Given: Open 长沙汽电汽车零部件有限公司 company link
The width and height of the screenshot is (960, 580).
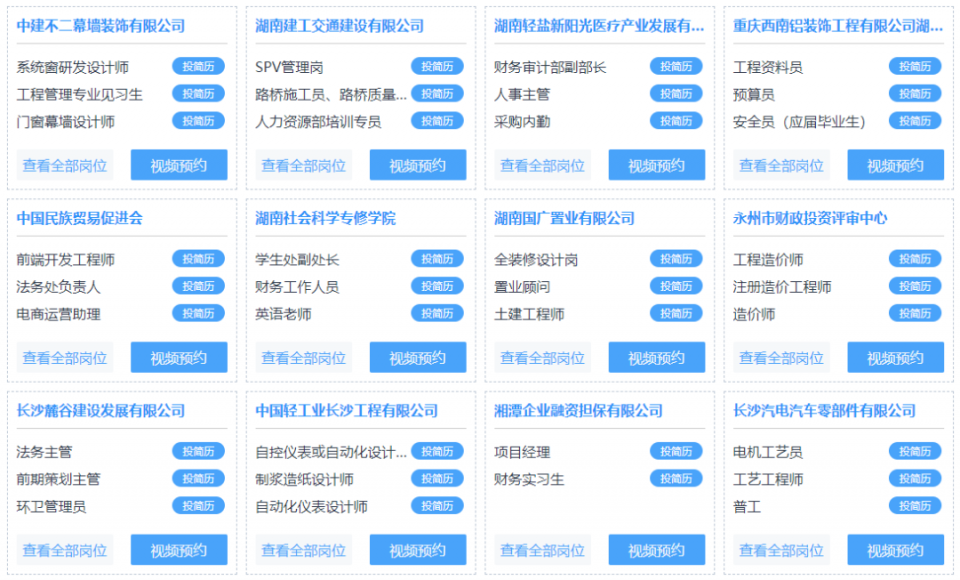Looking at the screenshot, I should (825, 410).
